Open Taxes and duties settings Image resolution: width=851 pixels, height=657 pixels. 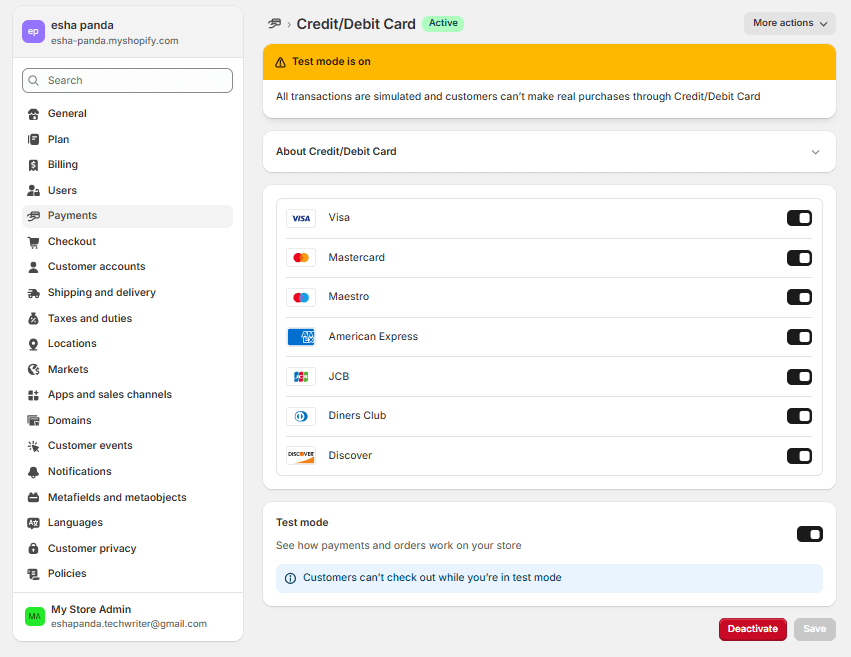click(x=90, y=318)
